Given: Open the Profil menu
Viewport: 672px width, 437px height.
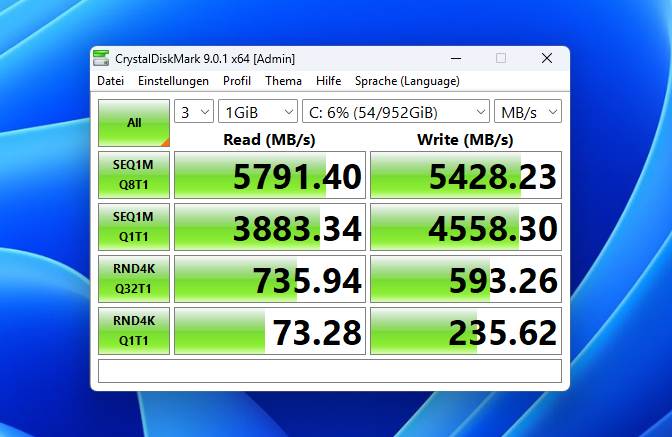Looking at the screenshot, I should [x=237, y=81].
